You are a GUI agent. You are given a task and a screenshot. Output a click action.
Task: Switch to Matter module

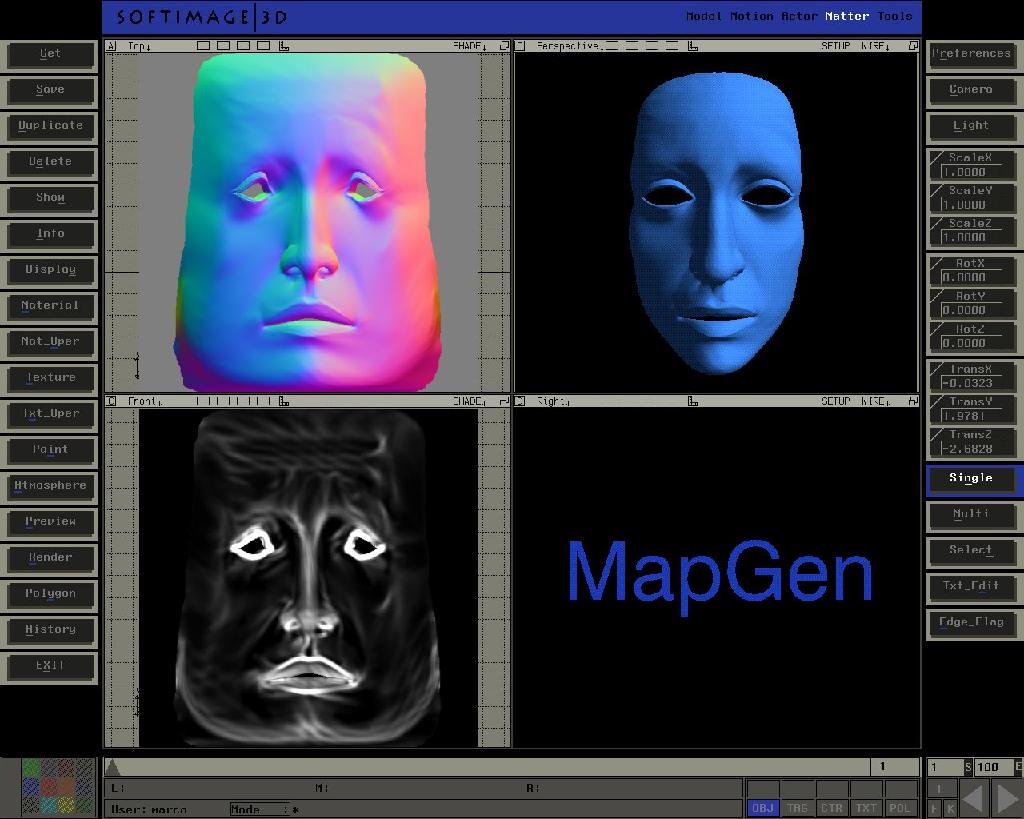click(847, 16)
